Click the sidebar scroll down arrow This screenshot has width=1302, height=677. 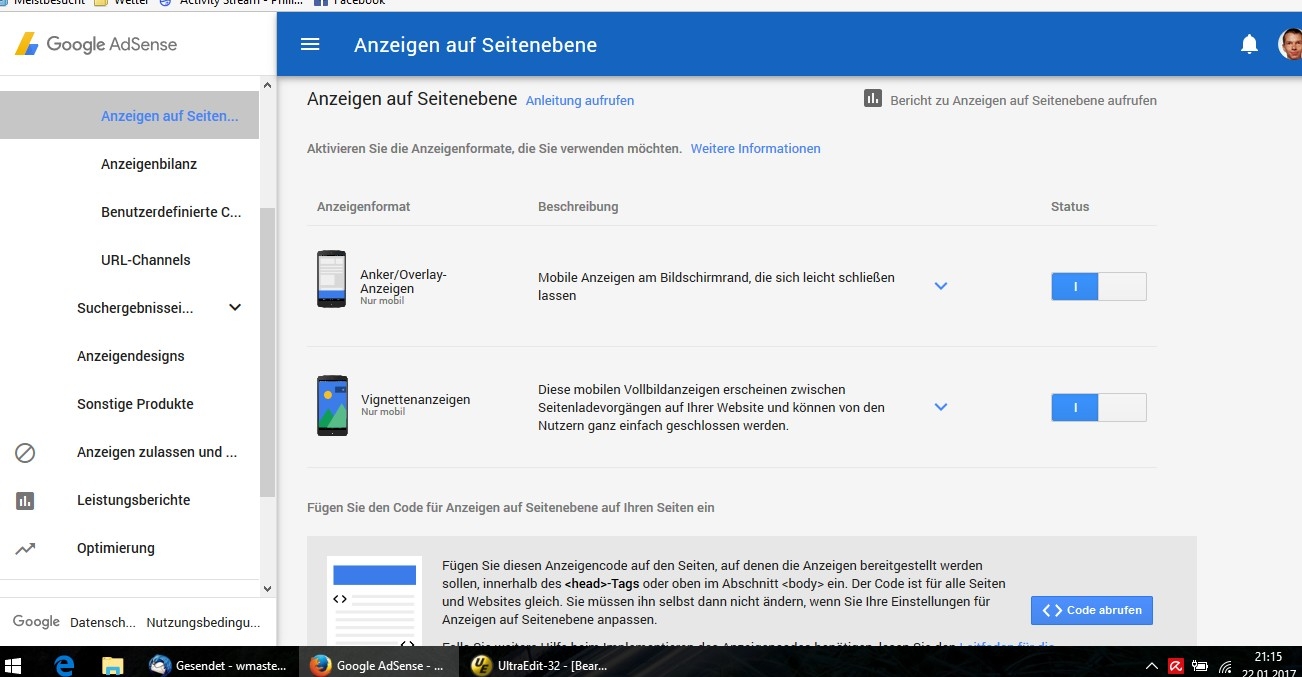267,589
